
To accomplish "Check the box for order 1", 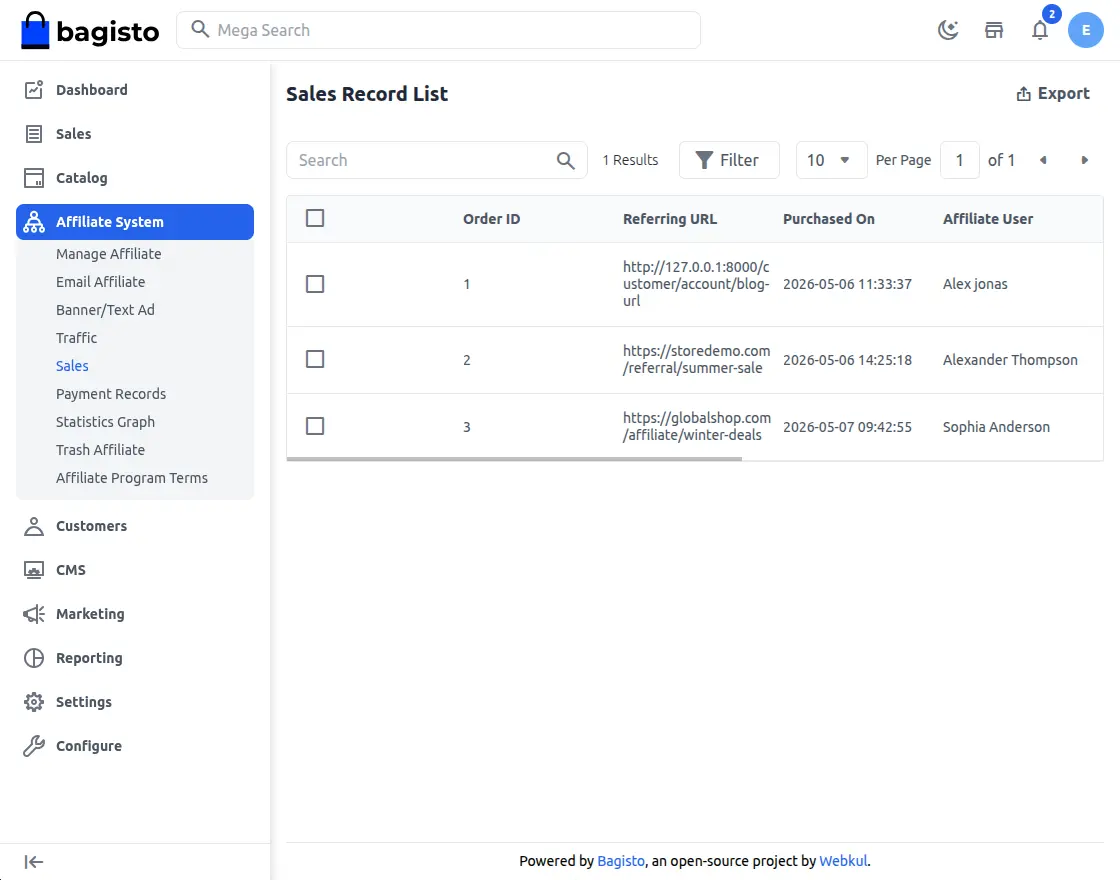I will [315, 284].
